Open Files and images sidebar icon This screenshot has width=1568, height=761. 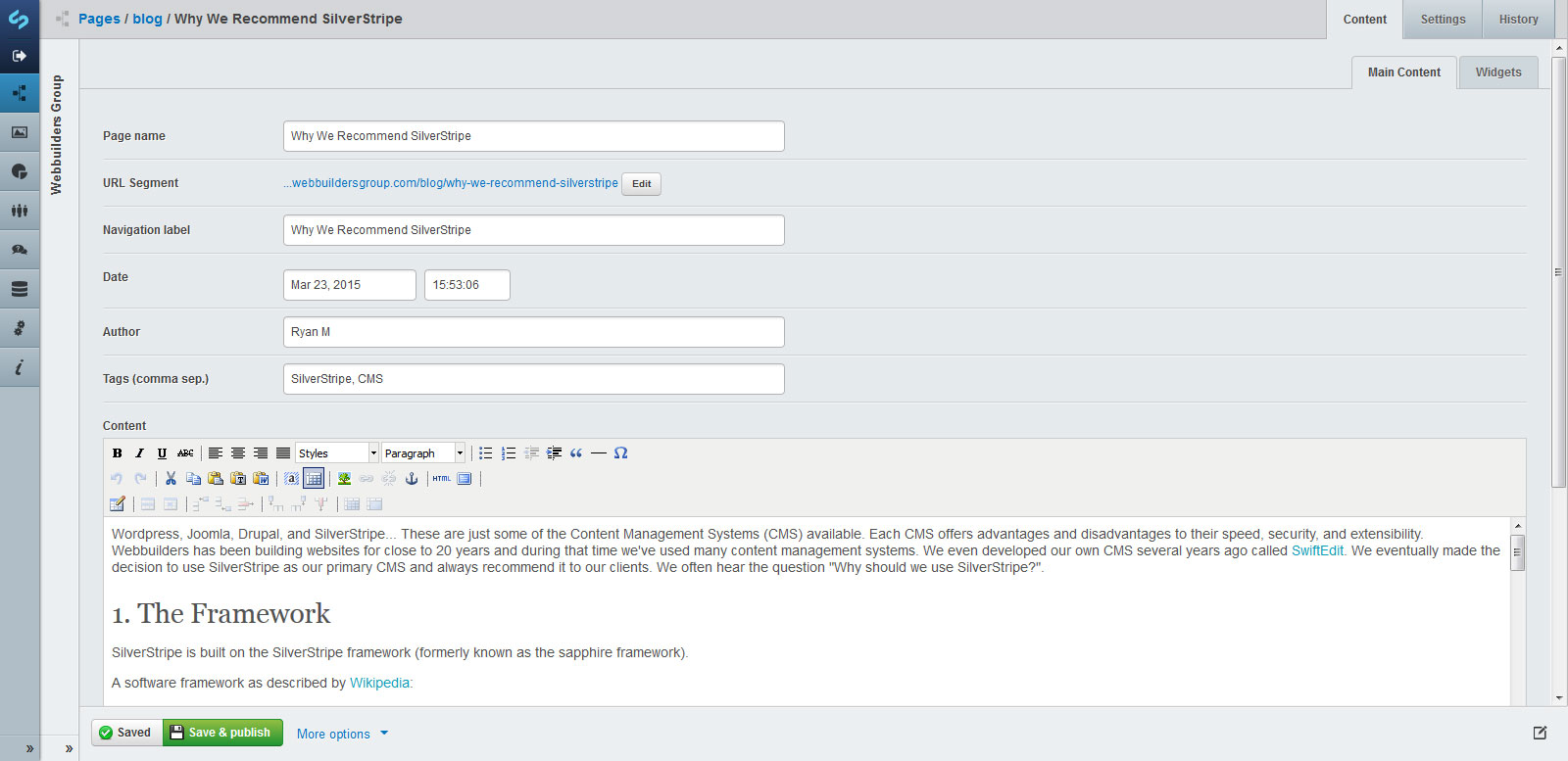click(x=20, y=132)
